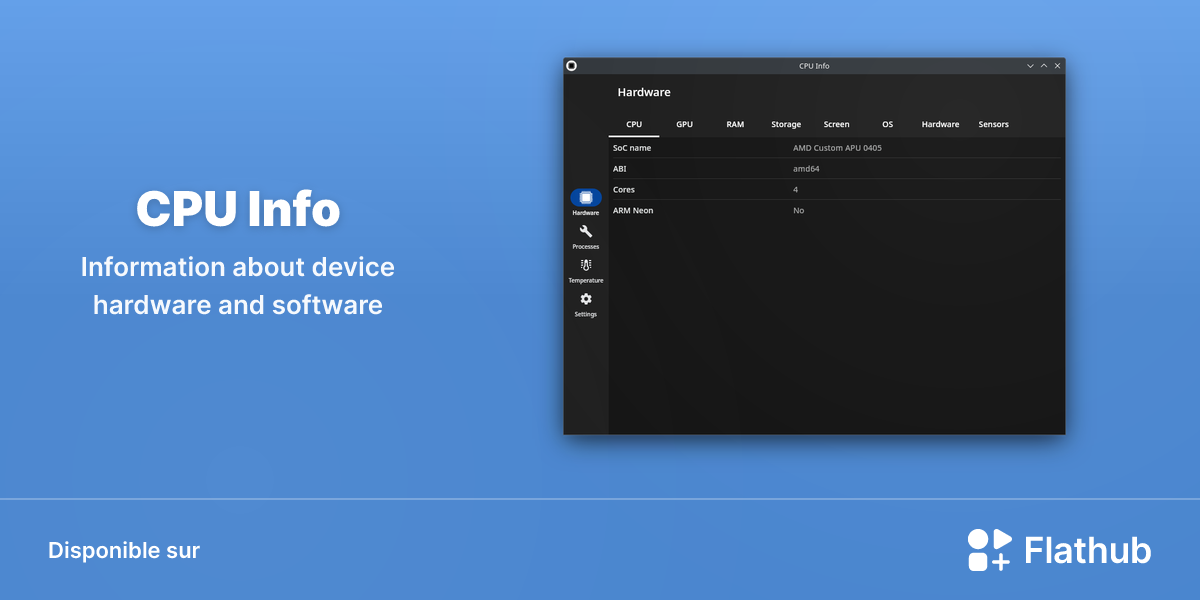Minimize the CPU Info window
This screenshot has width=1200, height=600.
pyautogui.click(x=1031, y=66)
